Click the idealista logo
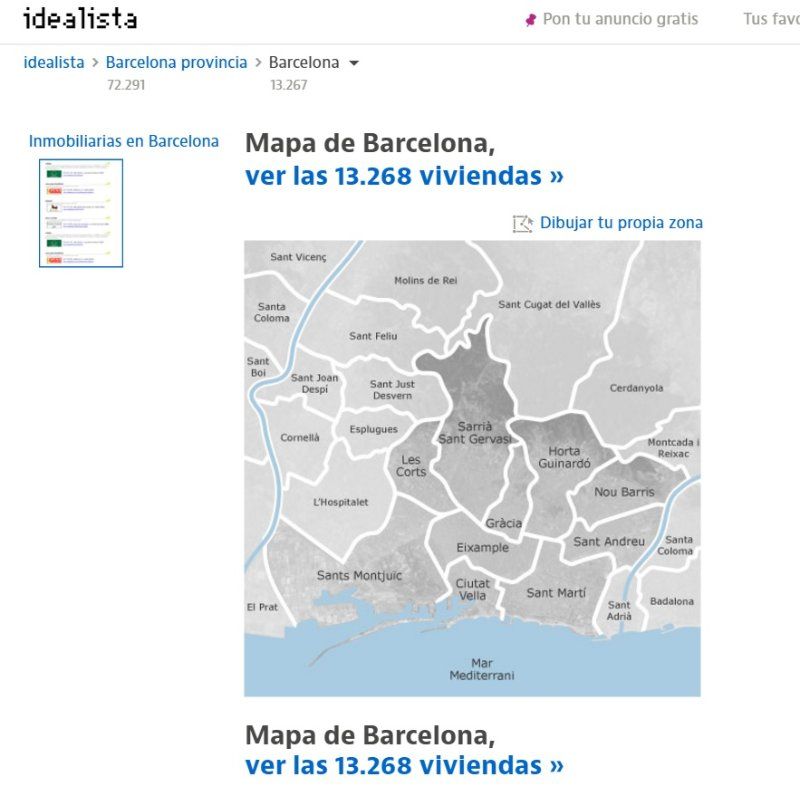The width and height of the screenshot is (800, 796). [80, 19]
